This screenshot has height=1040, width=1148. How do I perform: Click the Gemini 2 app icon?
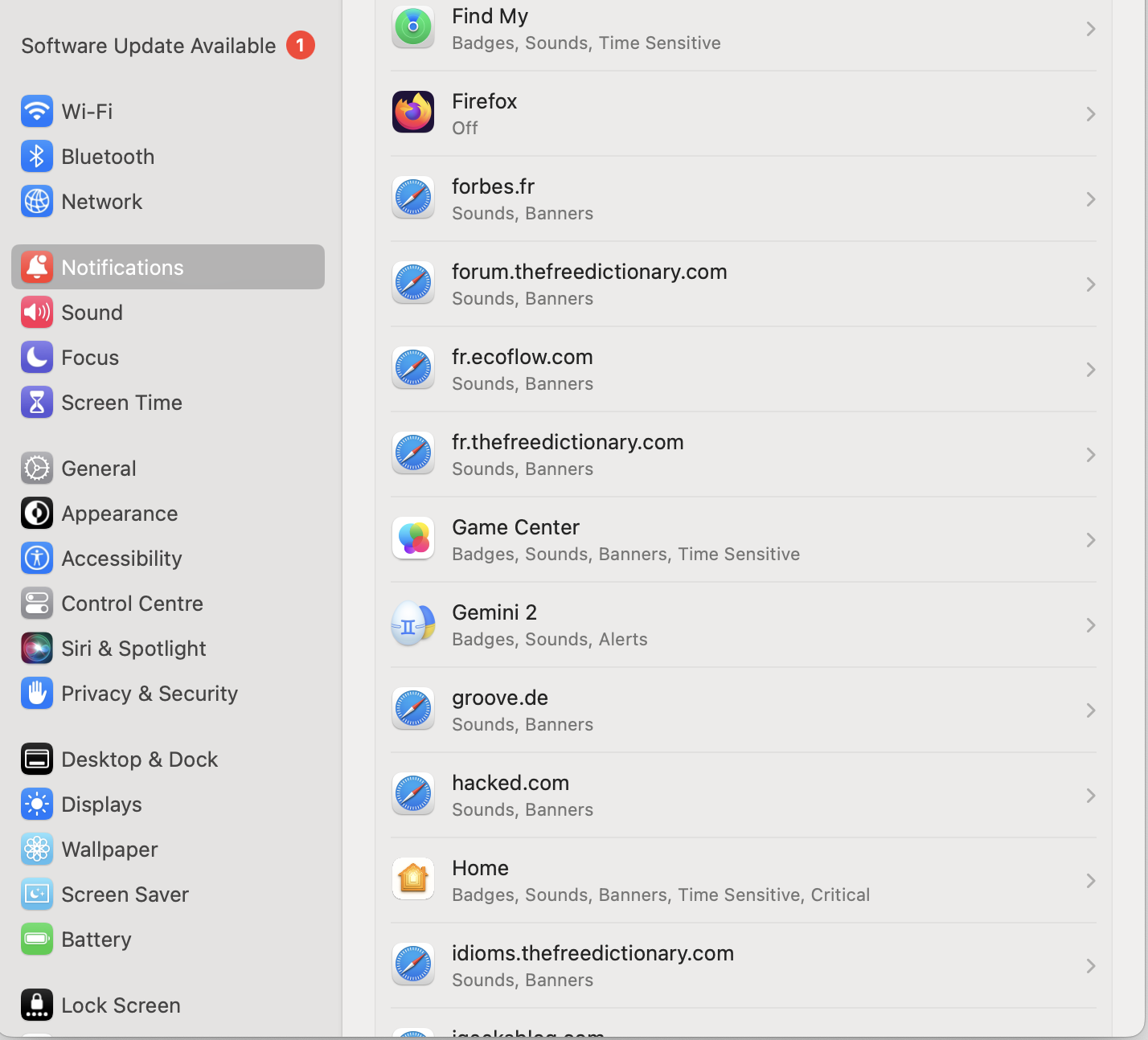(413, 624)
